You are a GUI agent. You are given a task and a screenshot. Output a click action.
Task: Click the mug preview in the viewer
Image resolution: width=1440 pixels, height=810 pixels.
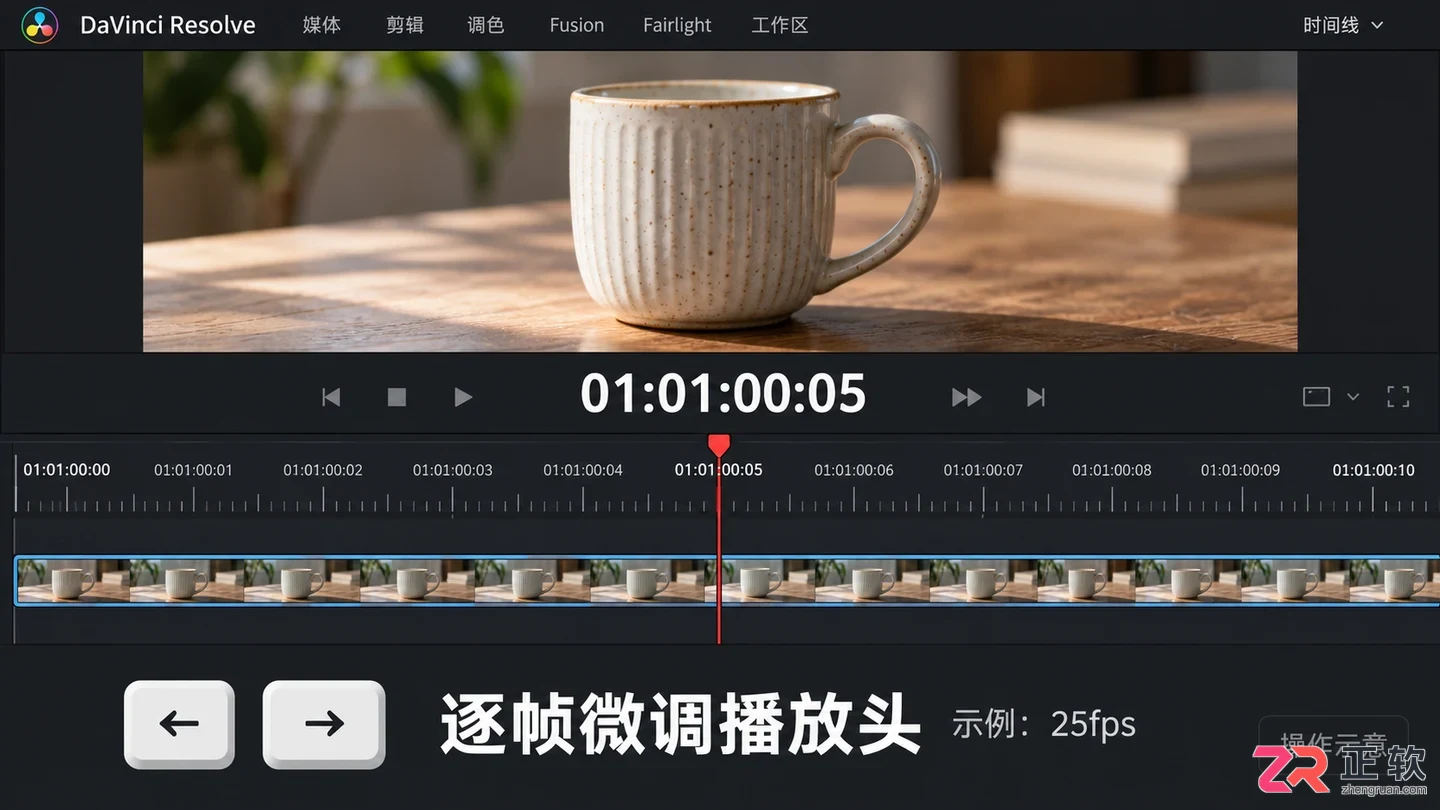click(x=720, y=202)
